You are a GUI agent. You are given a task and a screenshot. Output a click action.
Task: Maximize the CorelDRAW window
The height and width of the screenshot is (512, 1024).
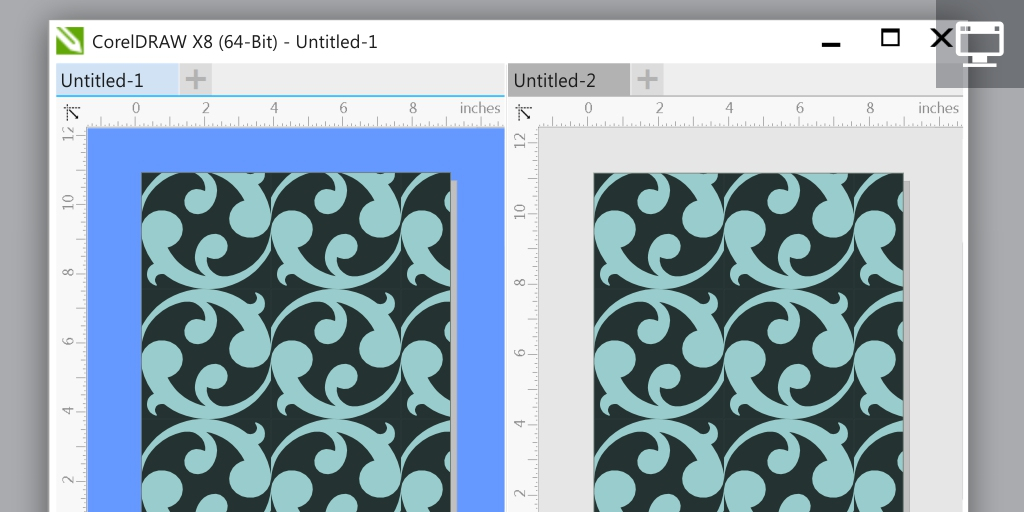(889, 39)
